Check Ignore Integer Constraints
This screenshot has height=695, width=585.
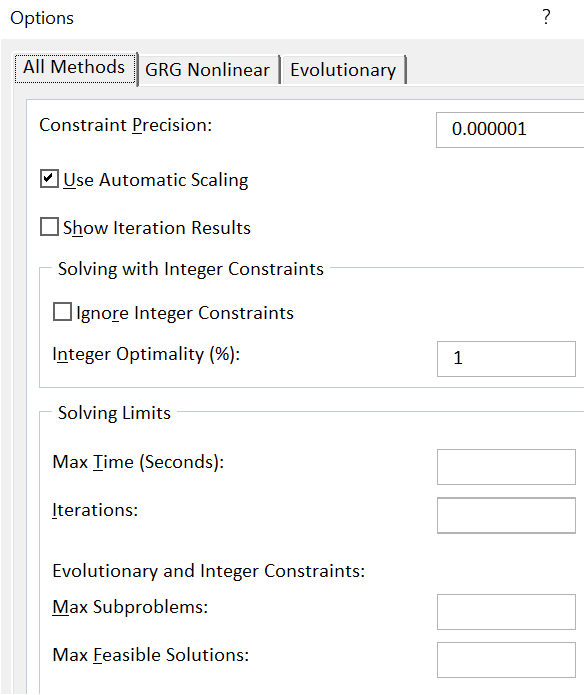62,312
